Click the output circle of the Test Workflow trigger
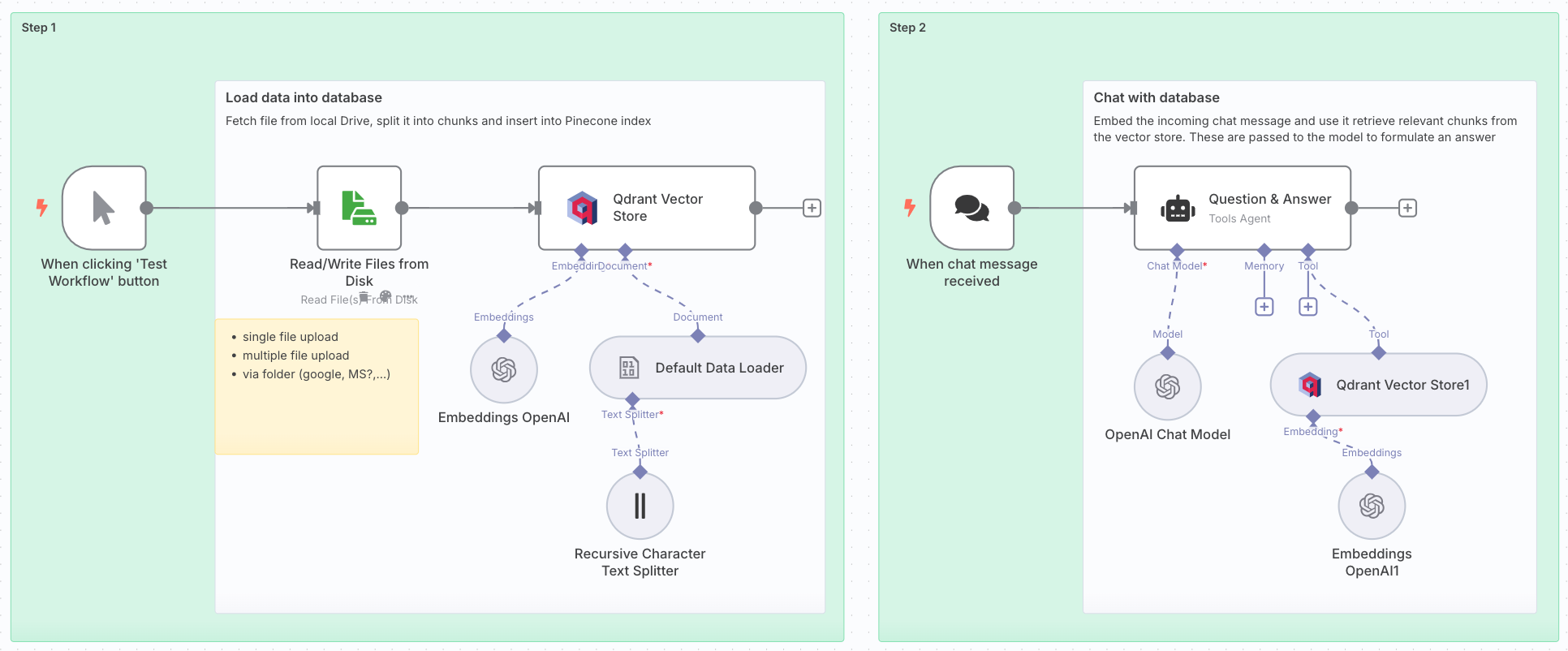 tap(147, 208)
